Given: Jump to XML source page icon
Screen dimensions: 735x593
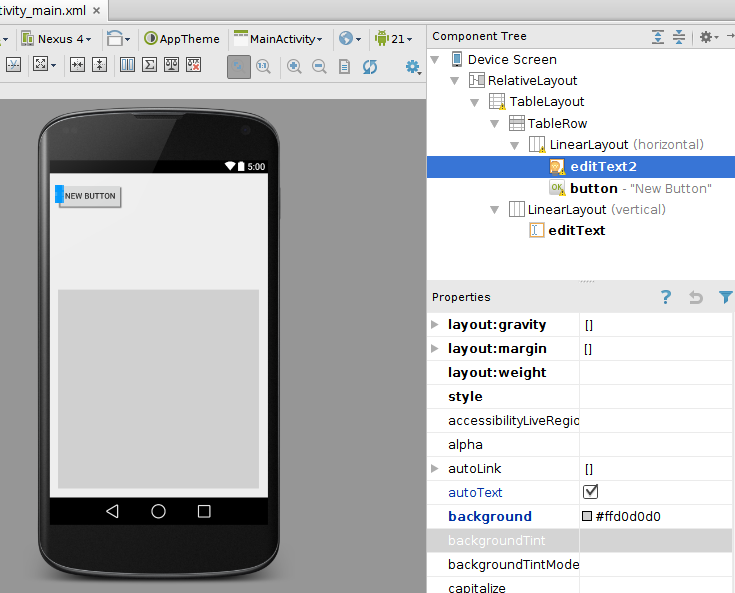Looking at the screenshot, I should coord(344,67).
